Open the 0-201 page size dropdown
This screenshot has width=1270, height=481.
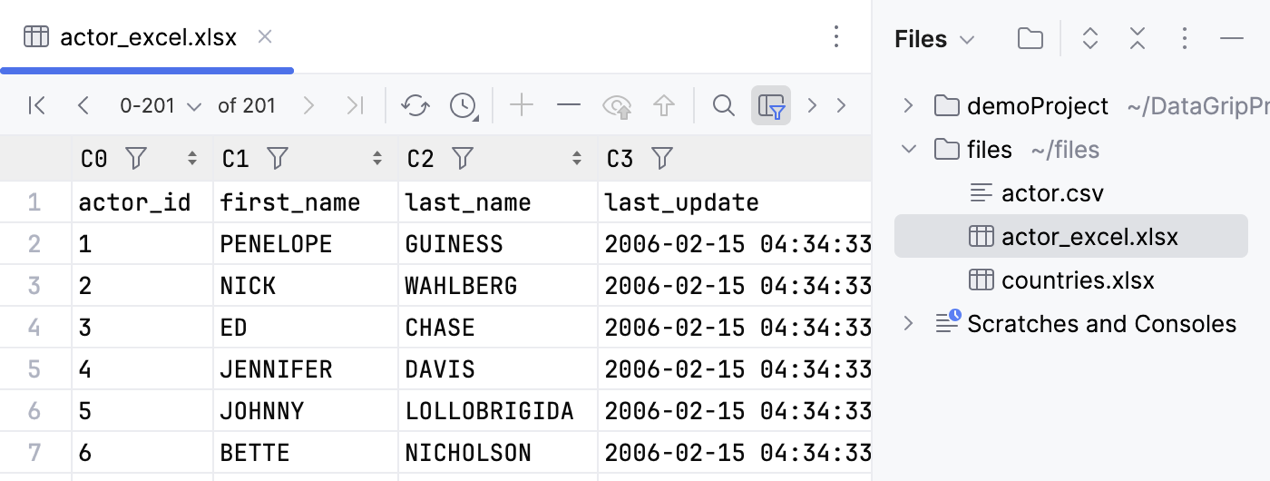tap(160, 105)
